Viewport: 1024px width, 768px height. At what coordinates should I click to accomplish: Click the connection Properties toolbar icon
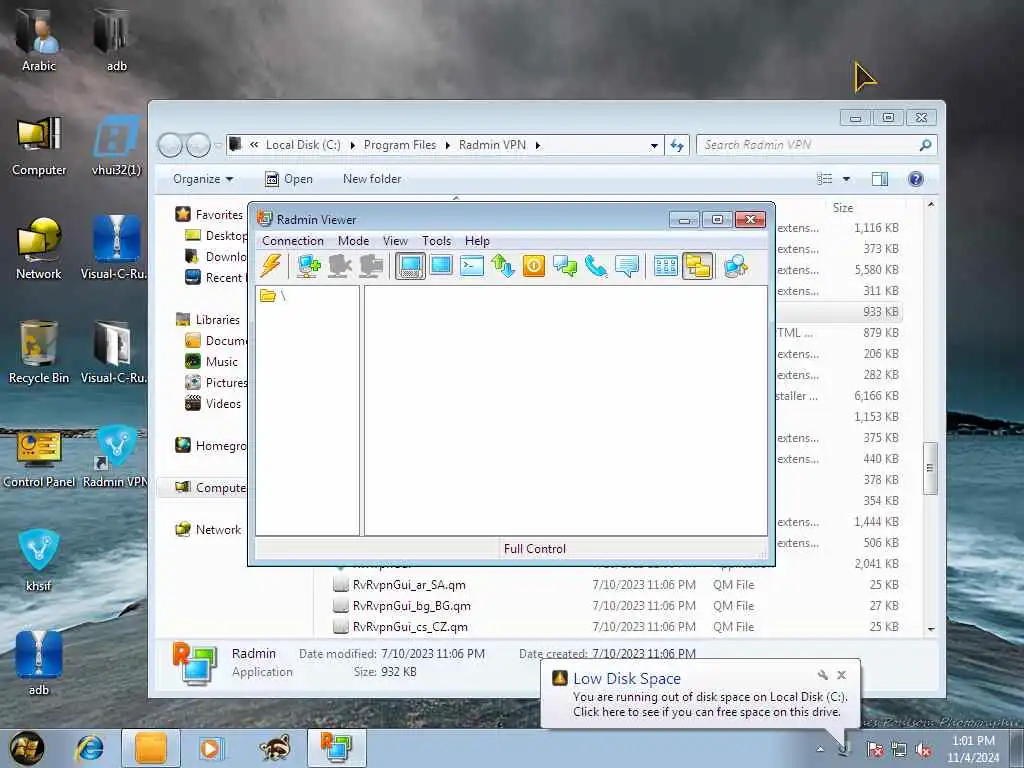371,266
